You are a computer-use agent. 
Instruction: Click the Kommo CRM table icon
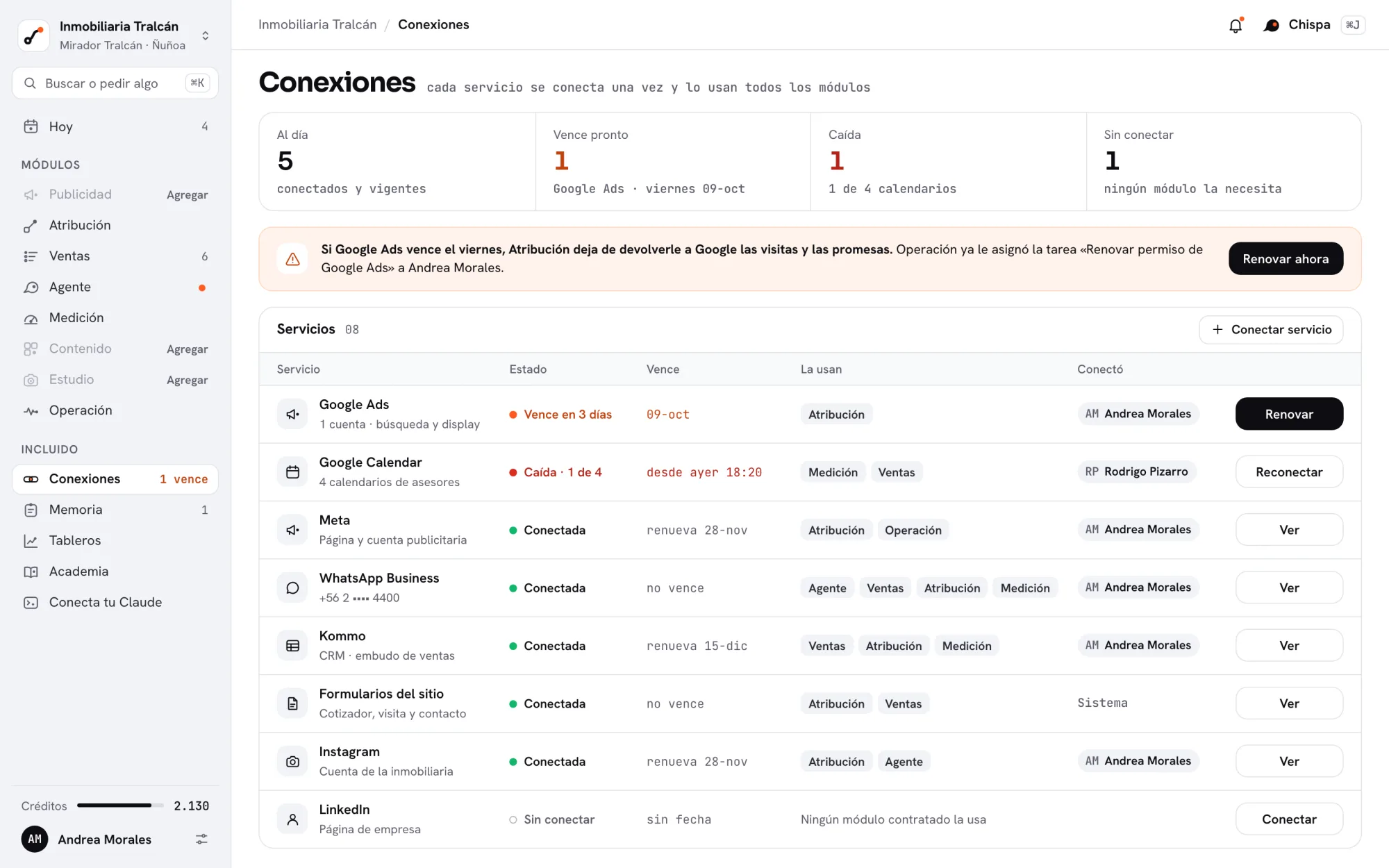click(x=292, y=646)
